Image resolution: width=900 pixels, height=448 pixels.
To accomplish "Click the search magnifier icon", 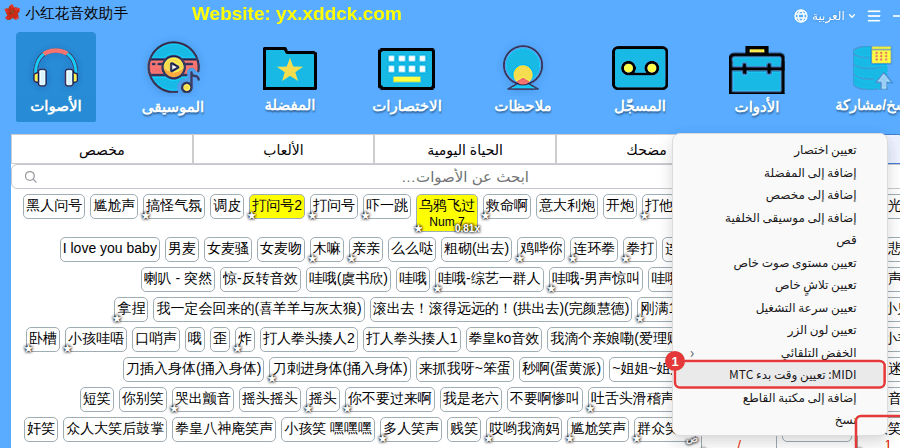I will coord(31,177).
